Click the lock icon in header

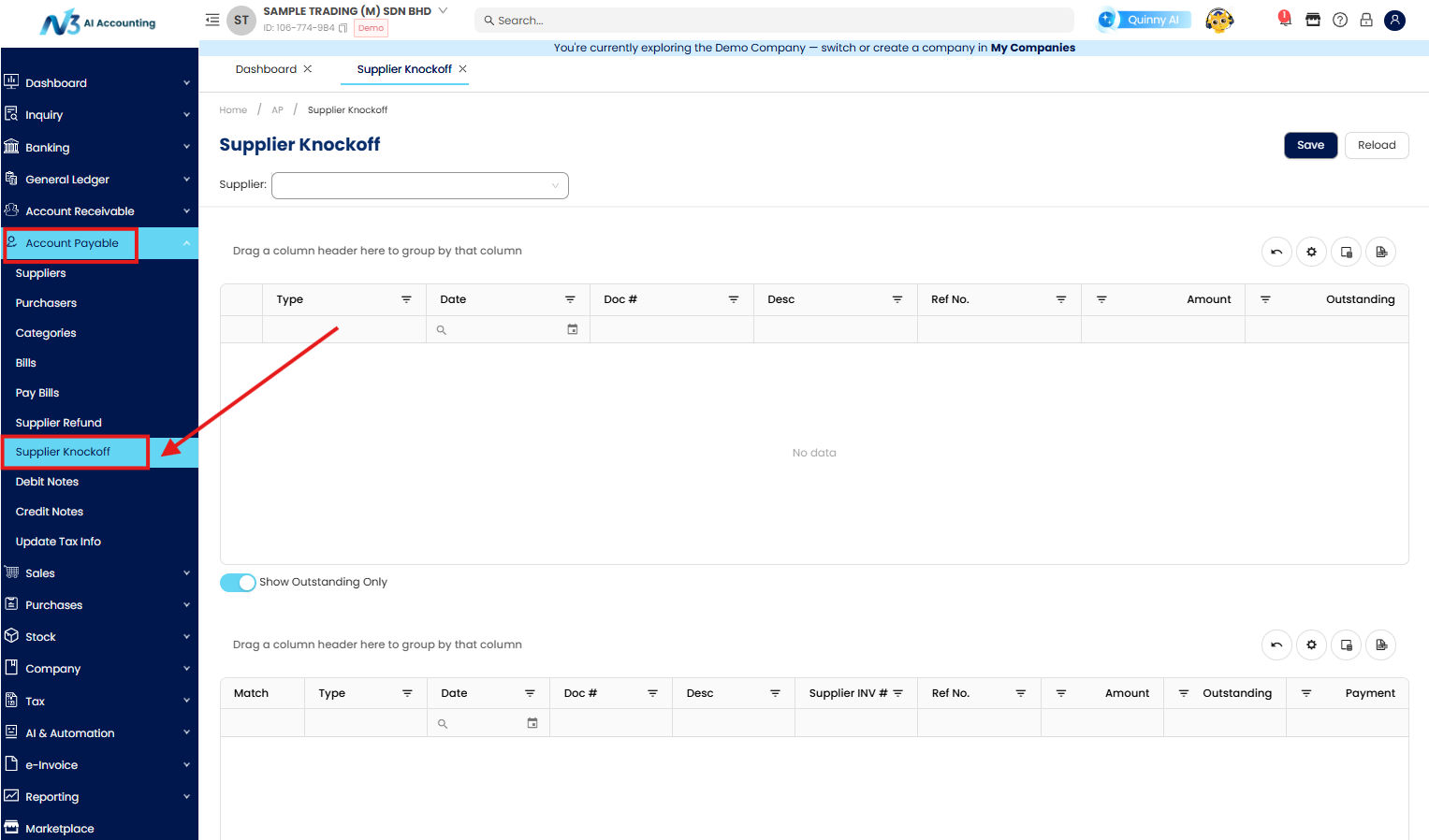click(x=1366, y=20)
